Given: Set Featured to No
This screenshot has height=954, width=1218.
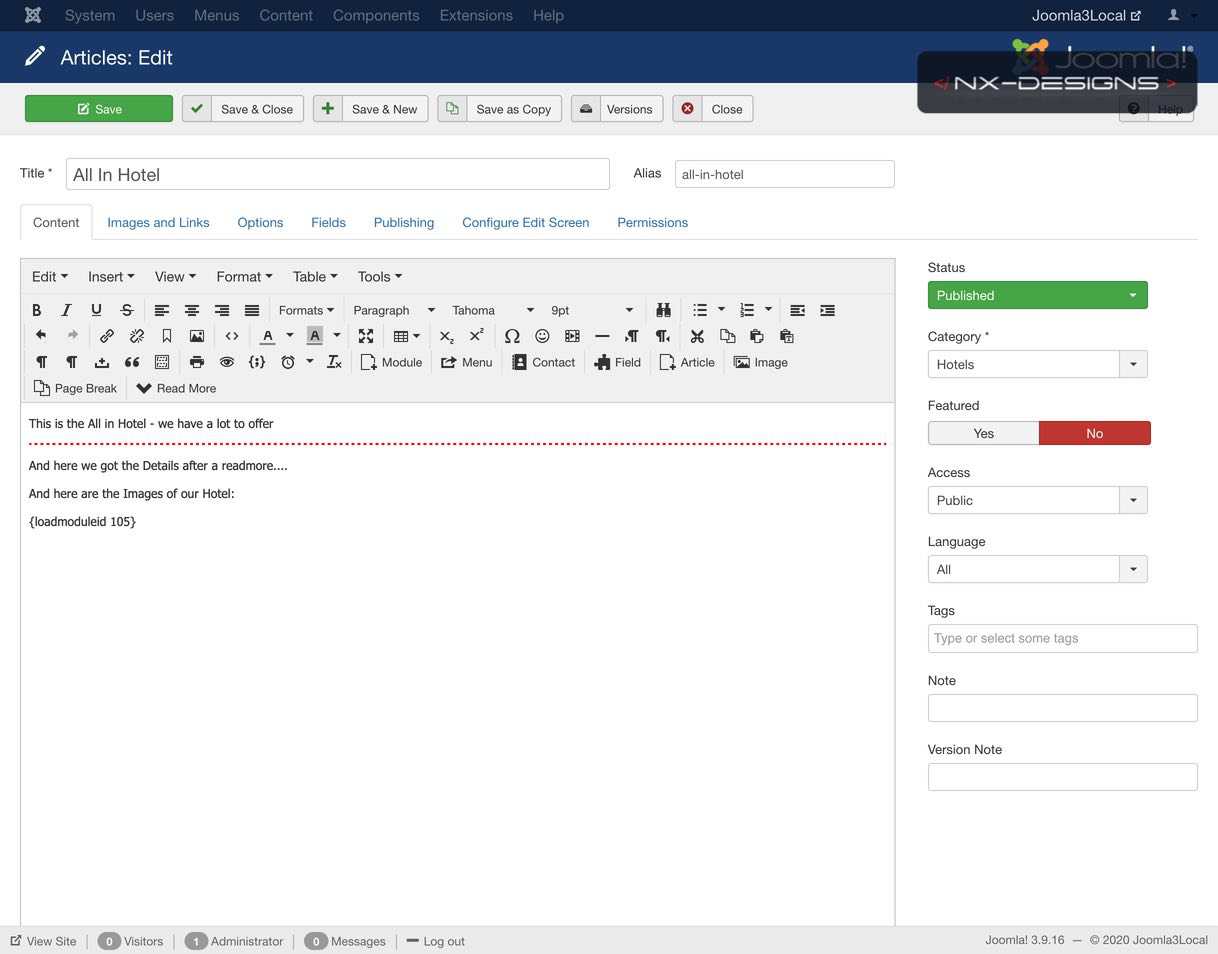Looking at the screenshot, I should (1095, 433).
